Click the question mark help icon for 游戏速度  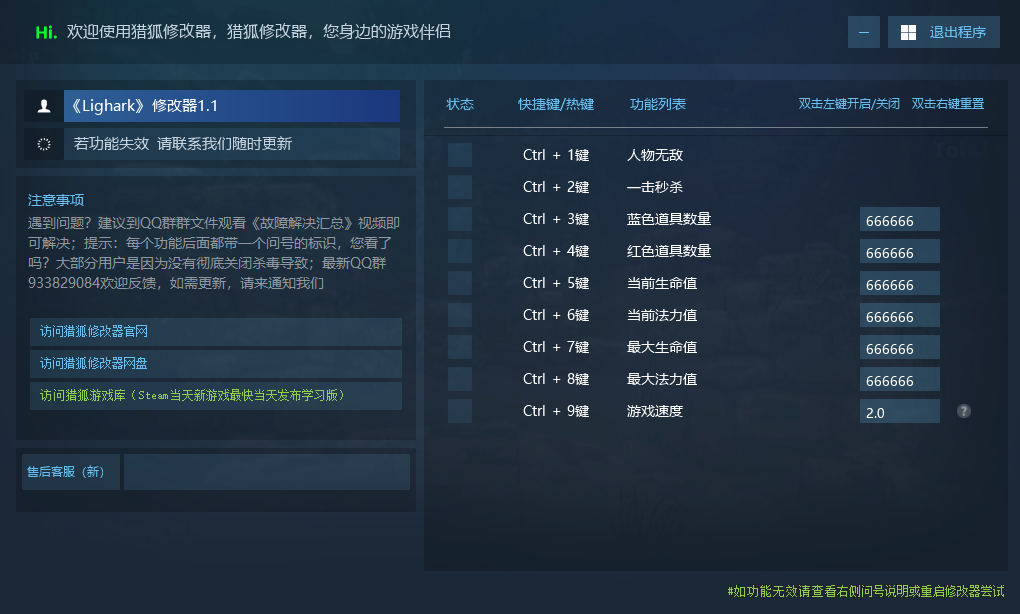point(963,411)
